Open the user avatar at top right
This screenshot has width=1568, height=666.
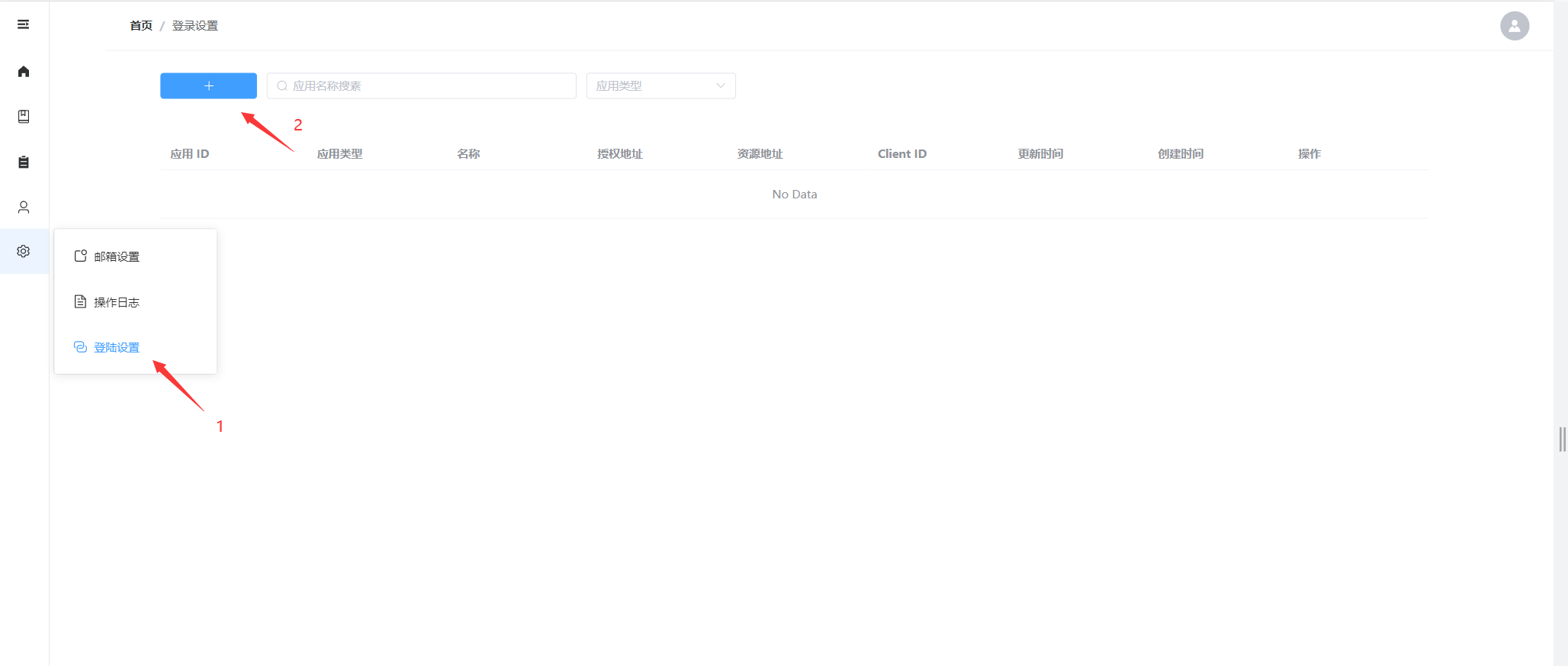click(x=1514, y=26)
